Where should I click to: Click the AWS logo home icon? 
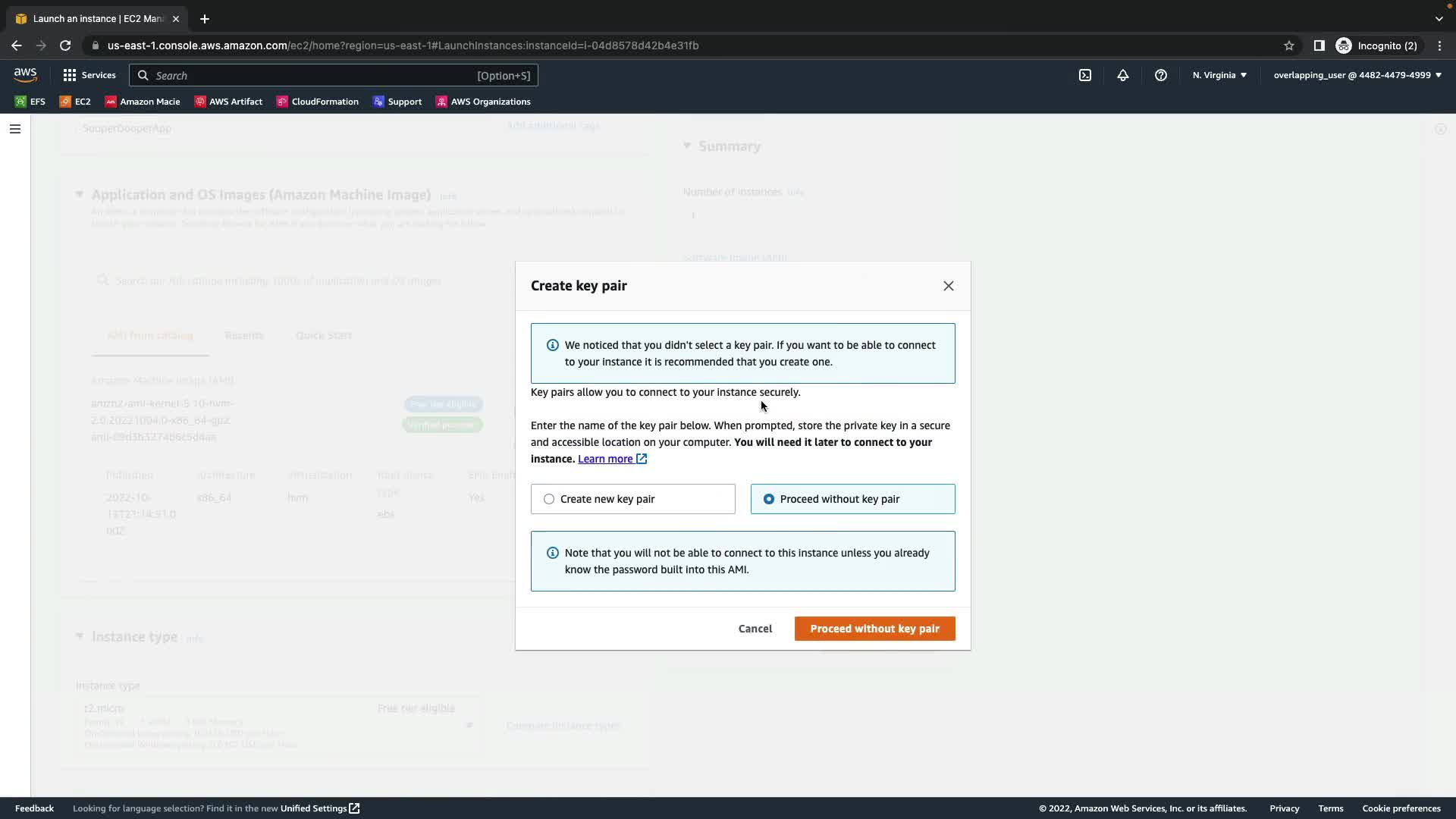[x=25, y=74]
